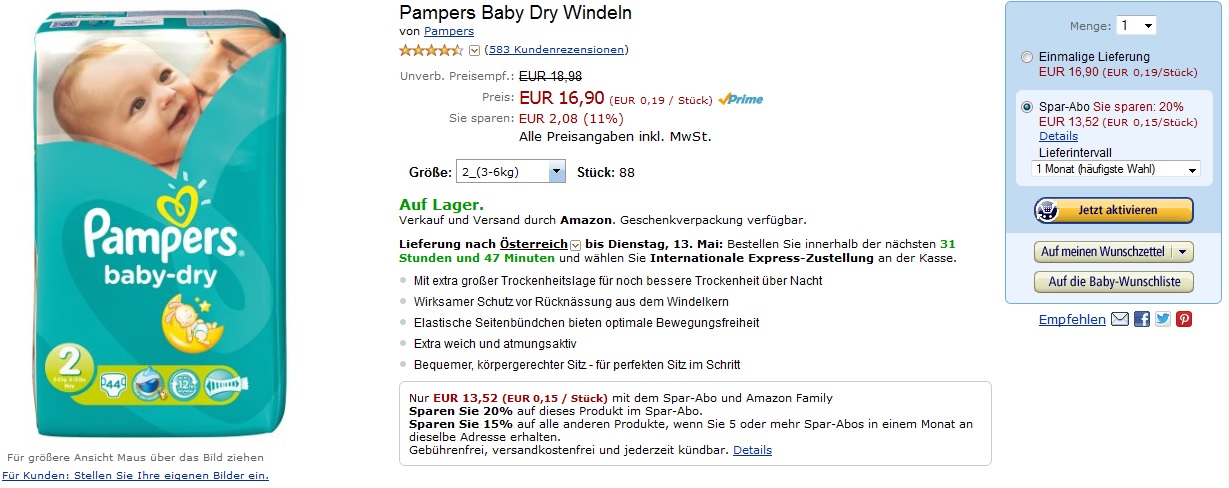Screen dimensions: 1229x488
Task: Open Lieferintervall 1 Monat dropdown
Action: coord(1116,169)
